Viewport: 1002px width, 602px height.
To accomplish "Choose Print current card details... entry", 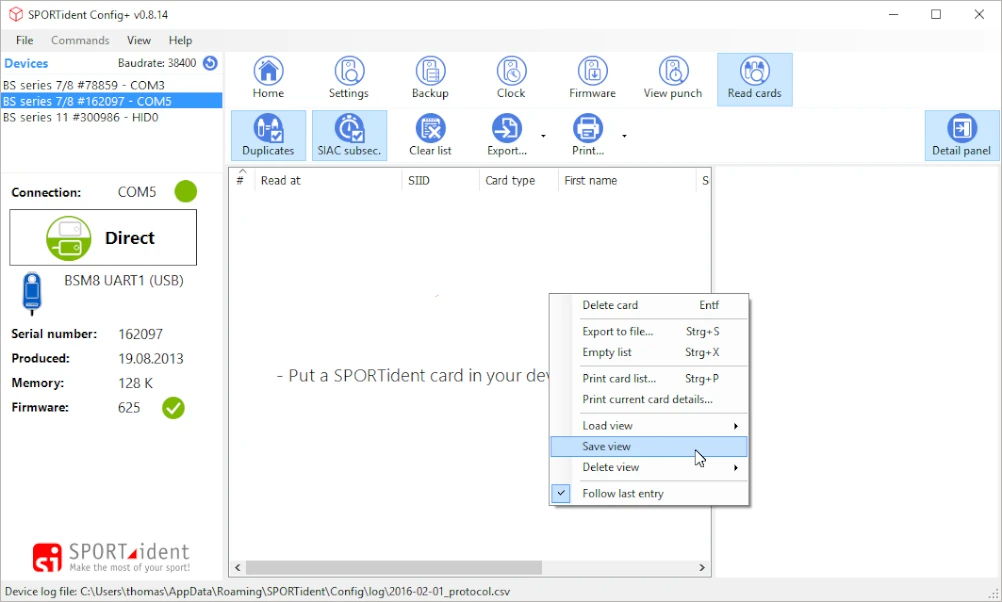I will [649, 399].
